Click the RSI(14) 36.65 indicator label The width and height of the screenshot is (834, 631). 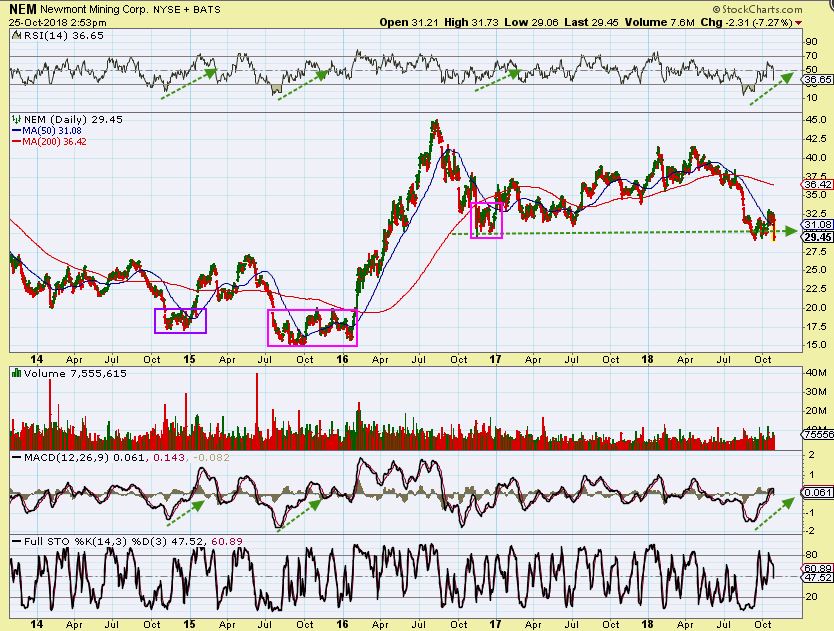tap(63, 36)
